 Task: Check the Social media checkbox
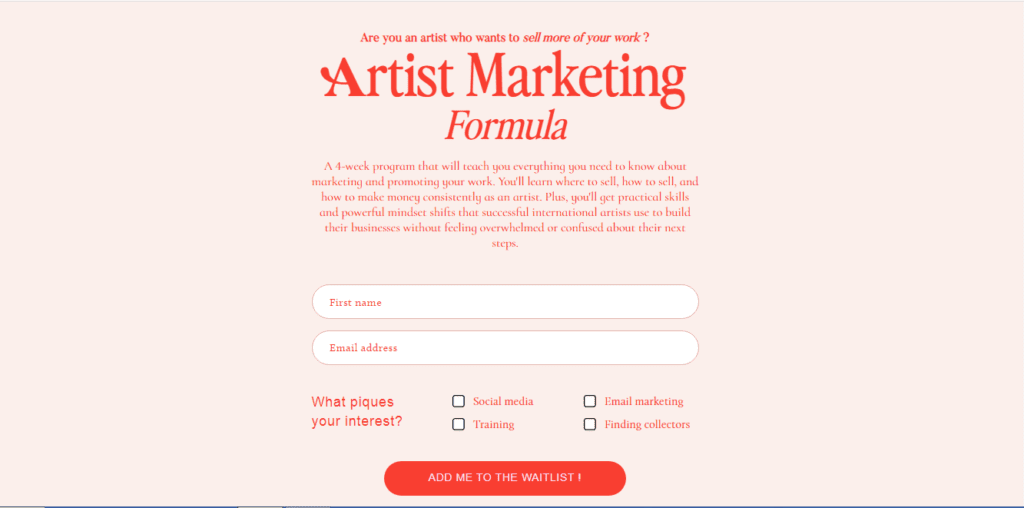point(458,401)
